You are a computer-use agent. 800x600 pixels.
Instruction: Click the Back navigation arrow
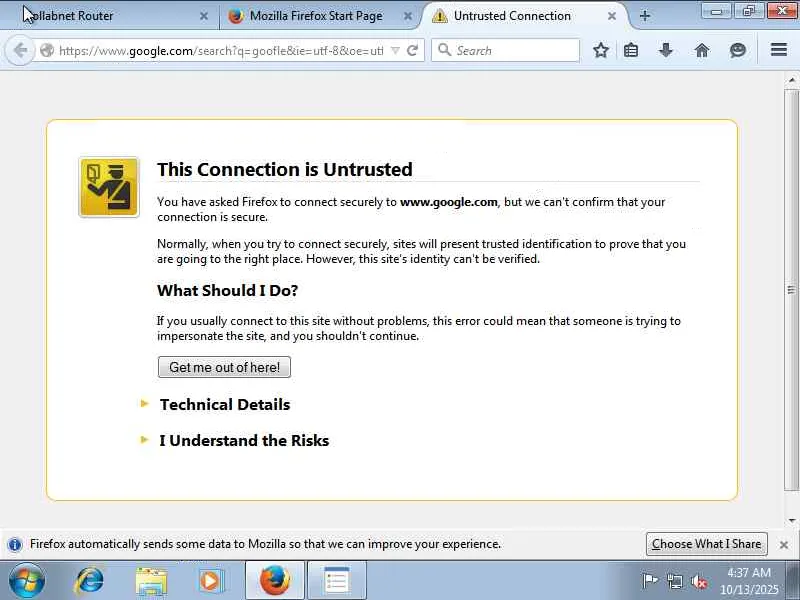20,51
